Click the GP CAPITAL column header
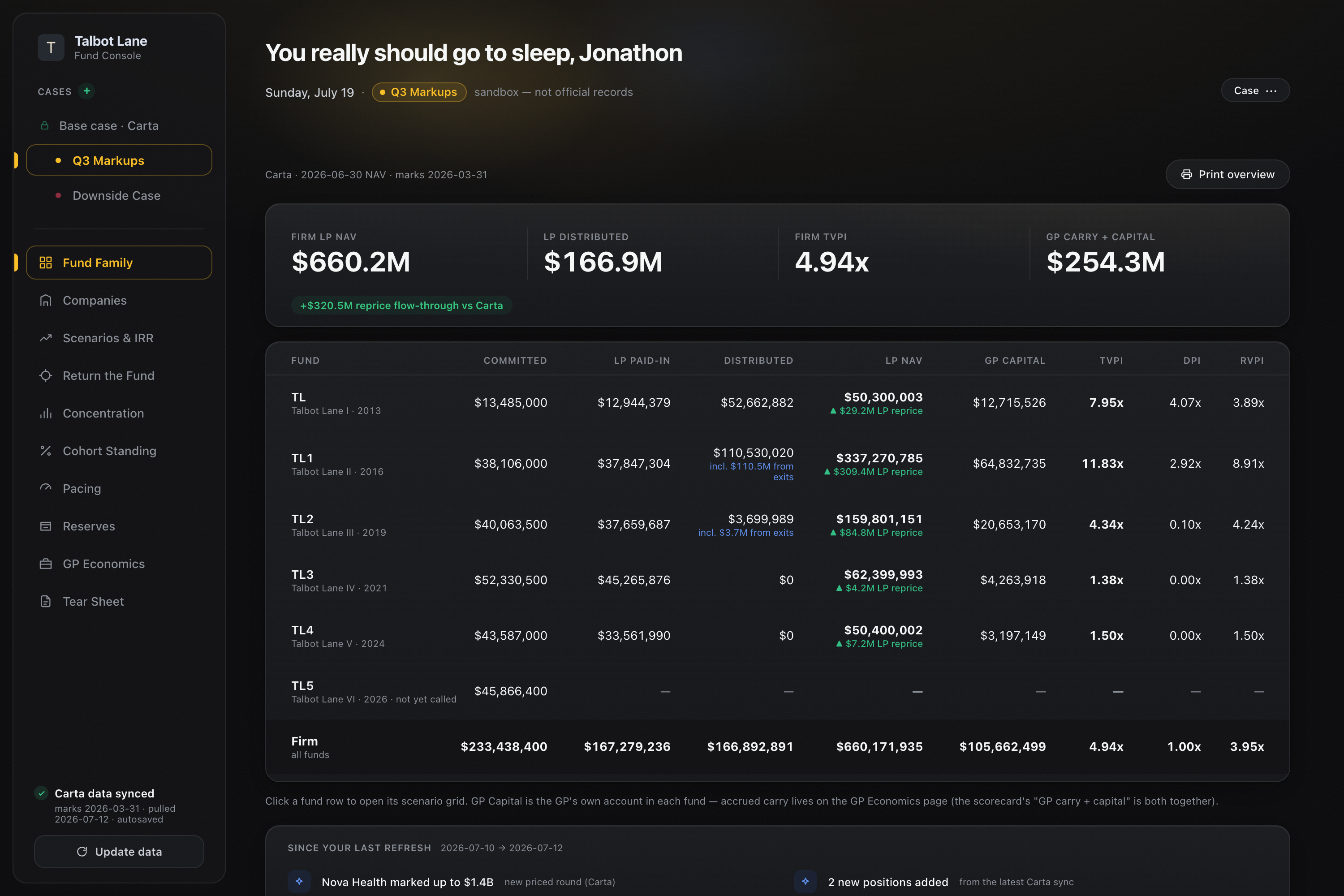 [1015, 361]
